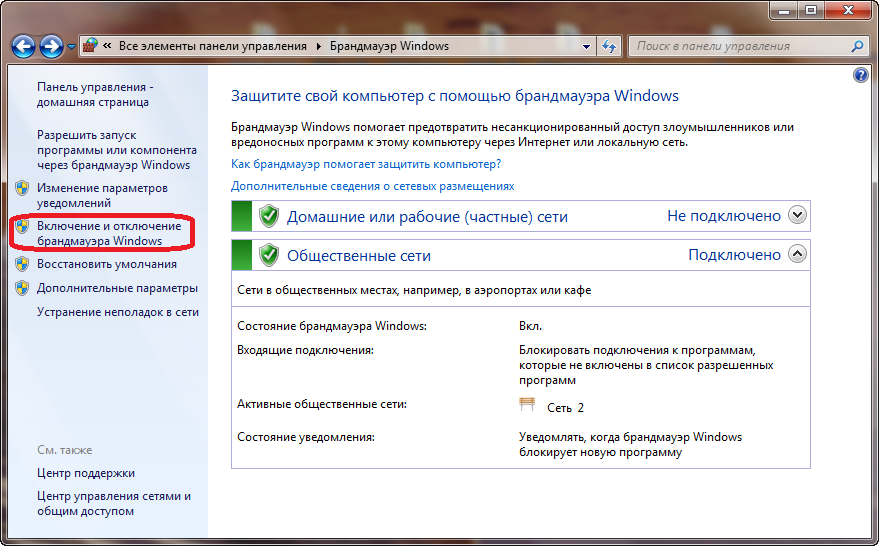The height and width of the screenshot is (546, 879).
Task: Open 'Устранение неполадок в сети'
Action: [118, 312]
